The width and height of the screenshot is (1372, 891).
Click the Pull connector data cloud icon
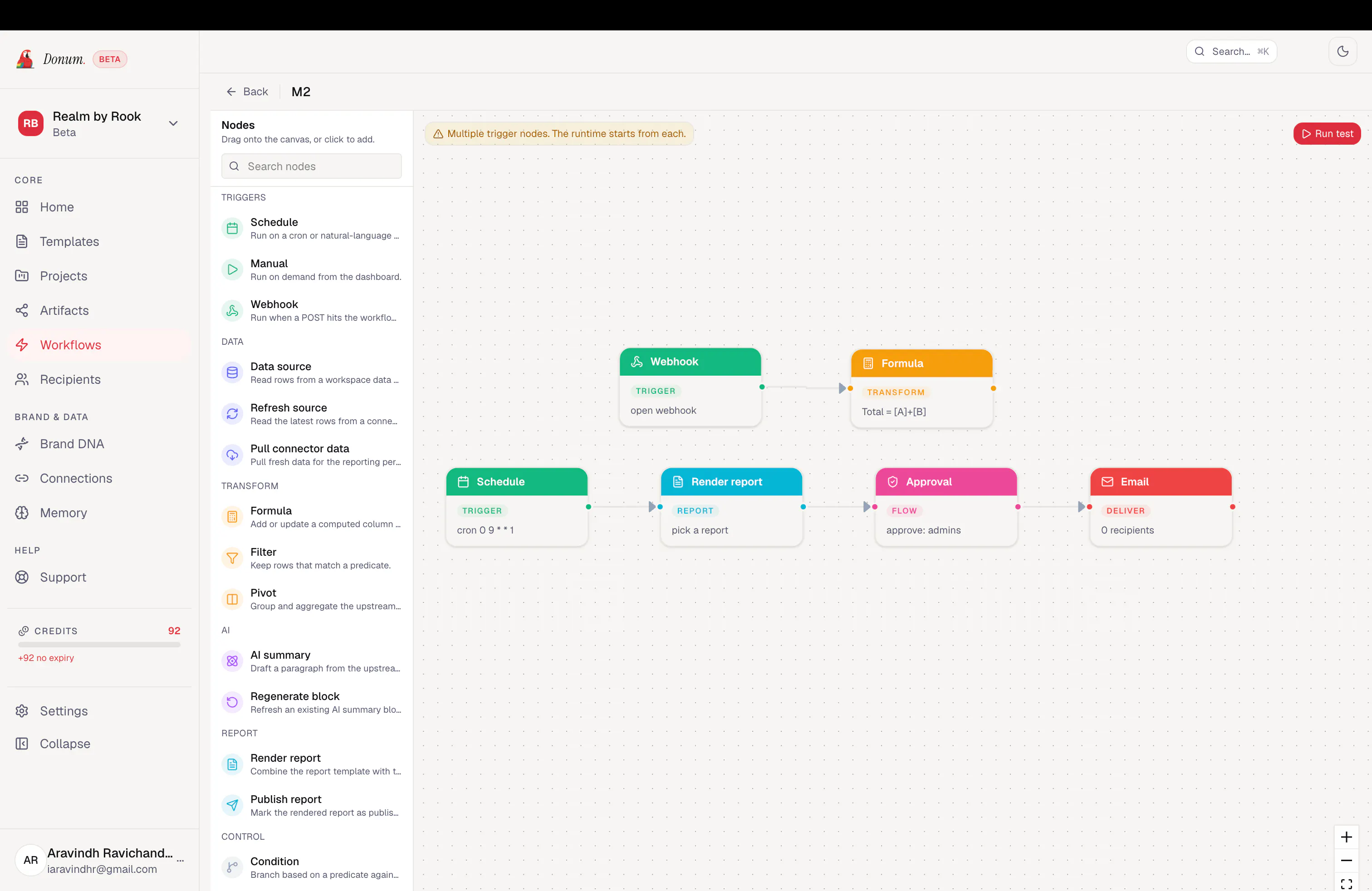tap(232, 455)
